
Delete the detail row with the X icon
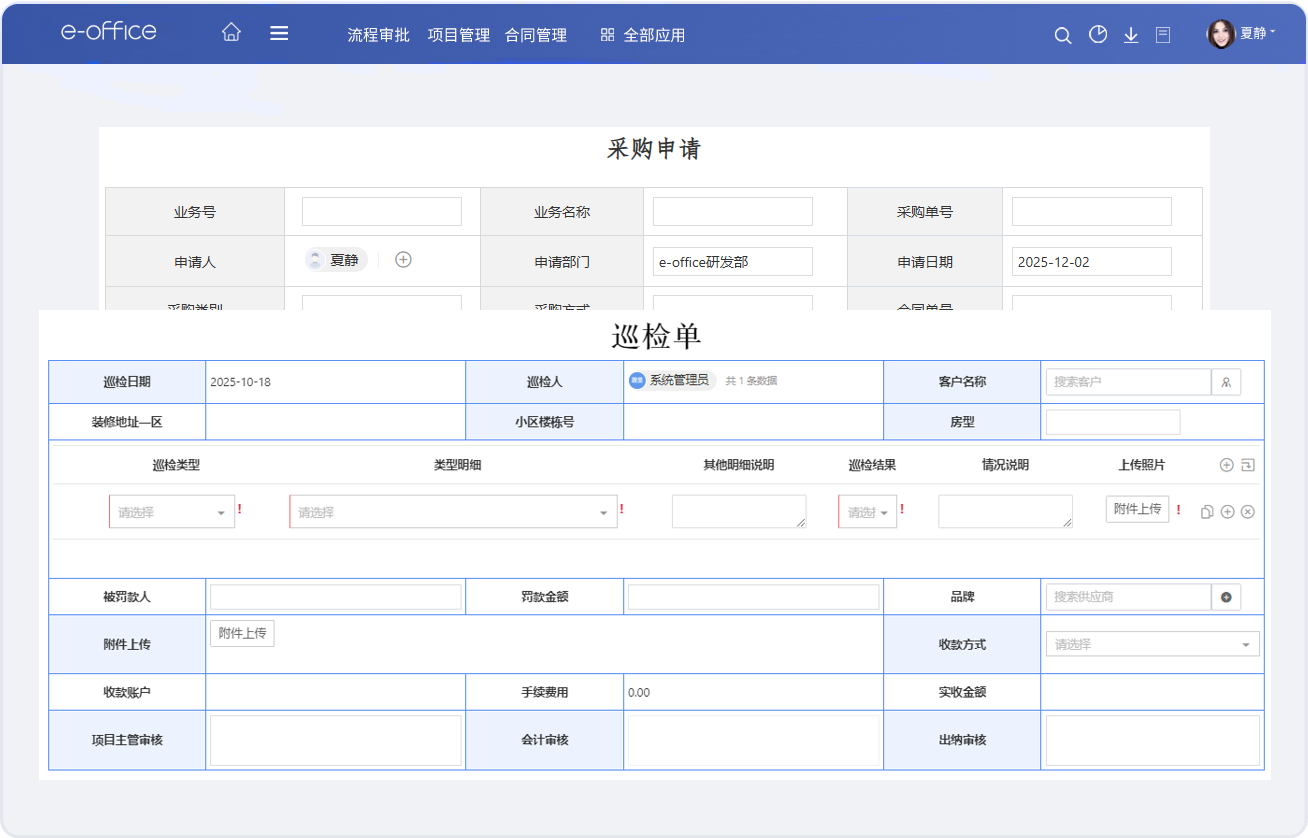(x=1247, y=512)
